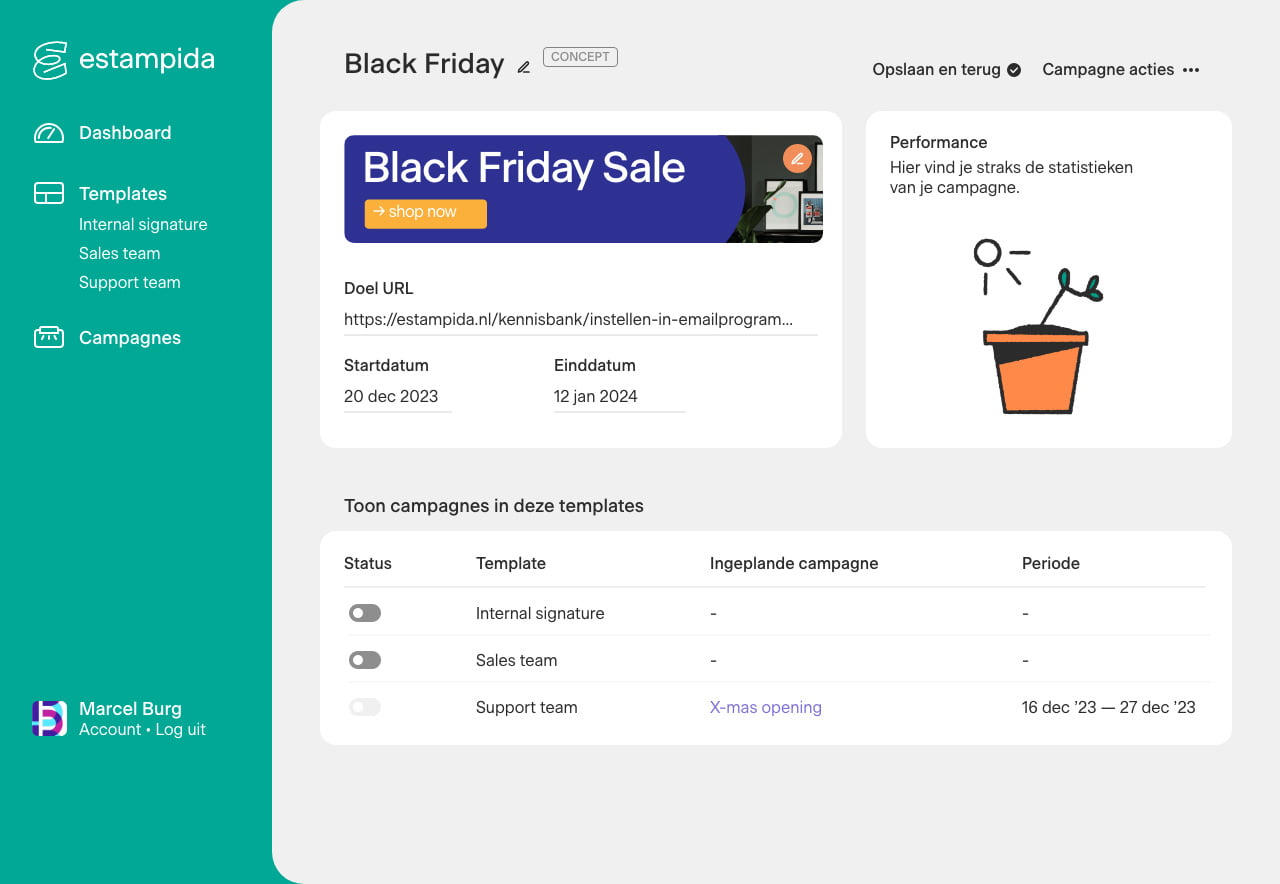Viewport: 1280px width, 884px height.
Task: Select Sales team in sidebar
Action: 120,253
